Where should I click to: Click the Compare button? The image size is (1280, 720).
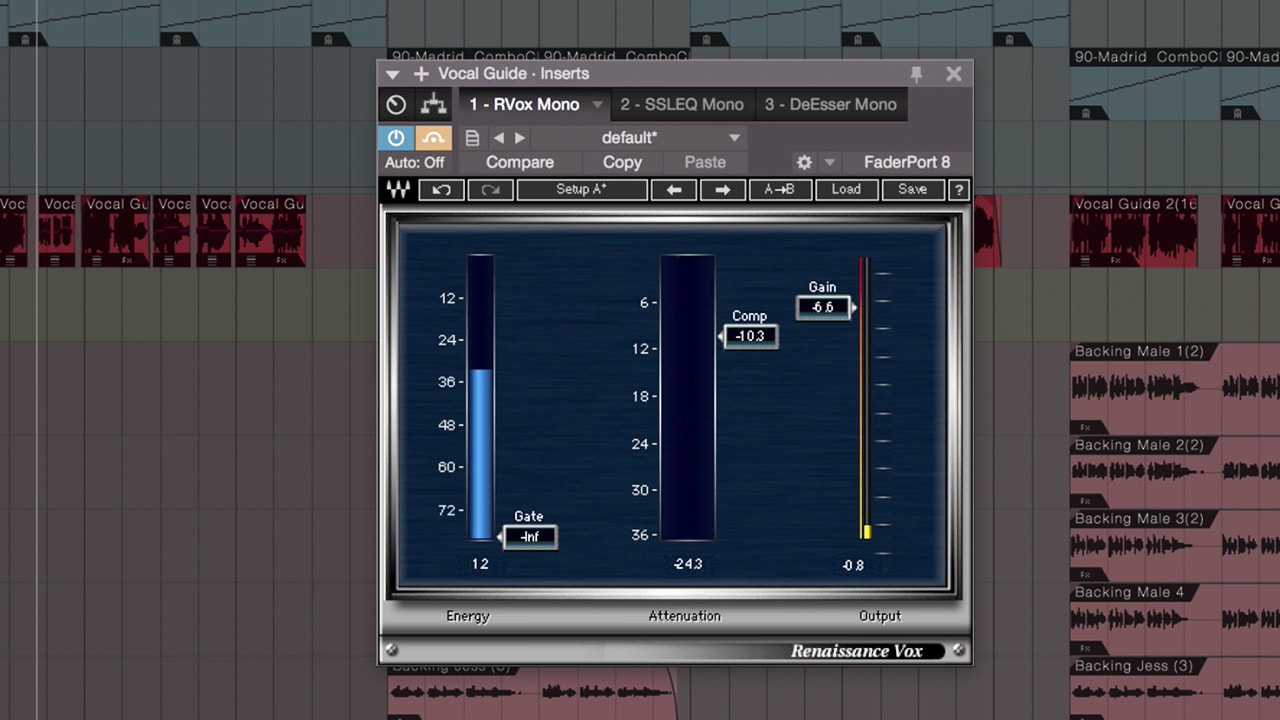coord(519,162)
